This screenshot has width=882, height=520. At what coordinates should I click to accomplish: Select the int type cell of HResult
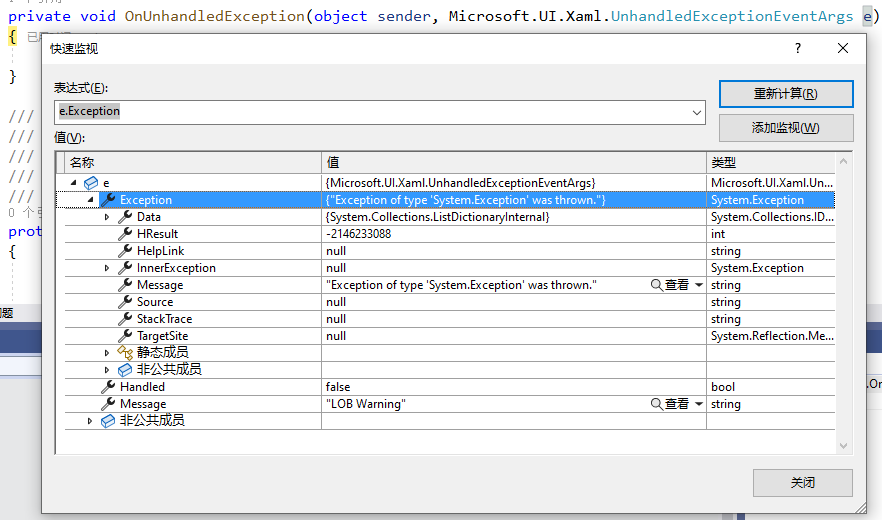771,234
